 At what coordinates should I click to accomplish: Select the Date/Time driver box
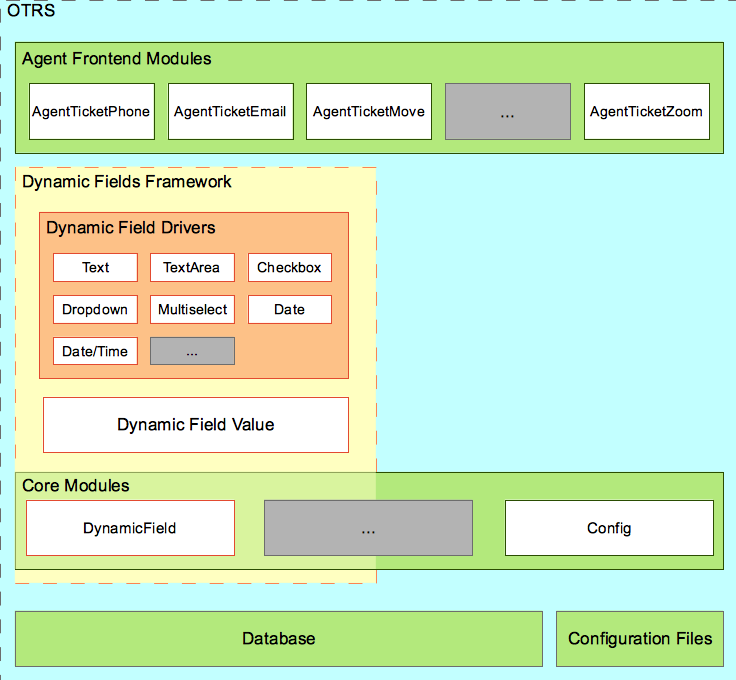click(x=95, y=351)
